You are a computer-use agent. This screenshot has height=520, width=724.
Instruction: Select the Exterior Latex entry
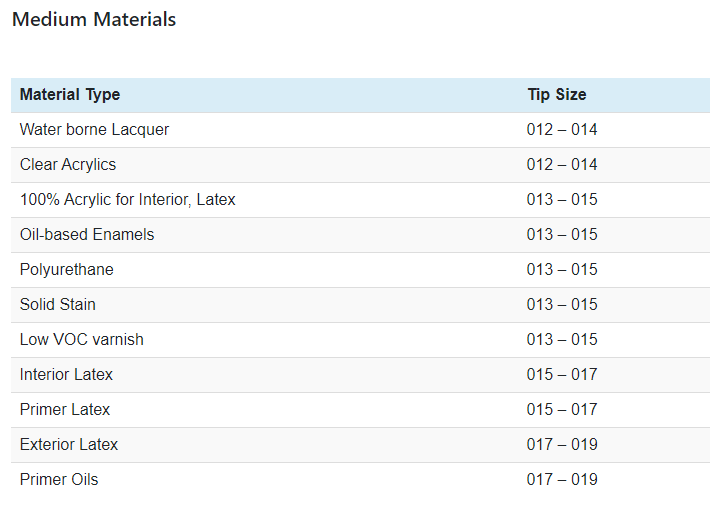click(x=69, y=445)
